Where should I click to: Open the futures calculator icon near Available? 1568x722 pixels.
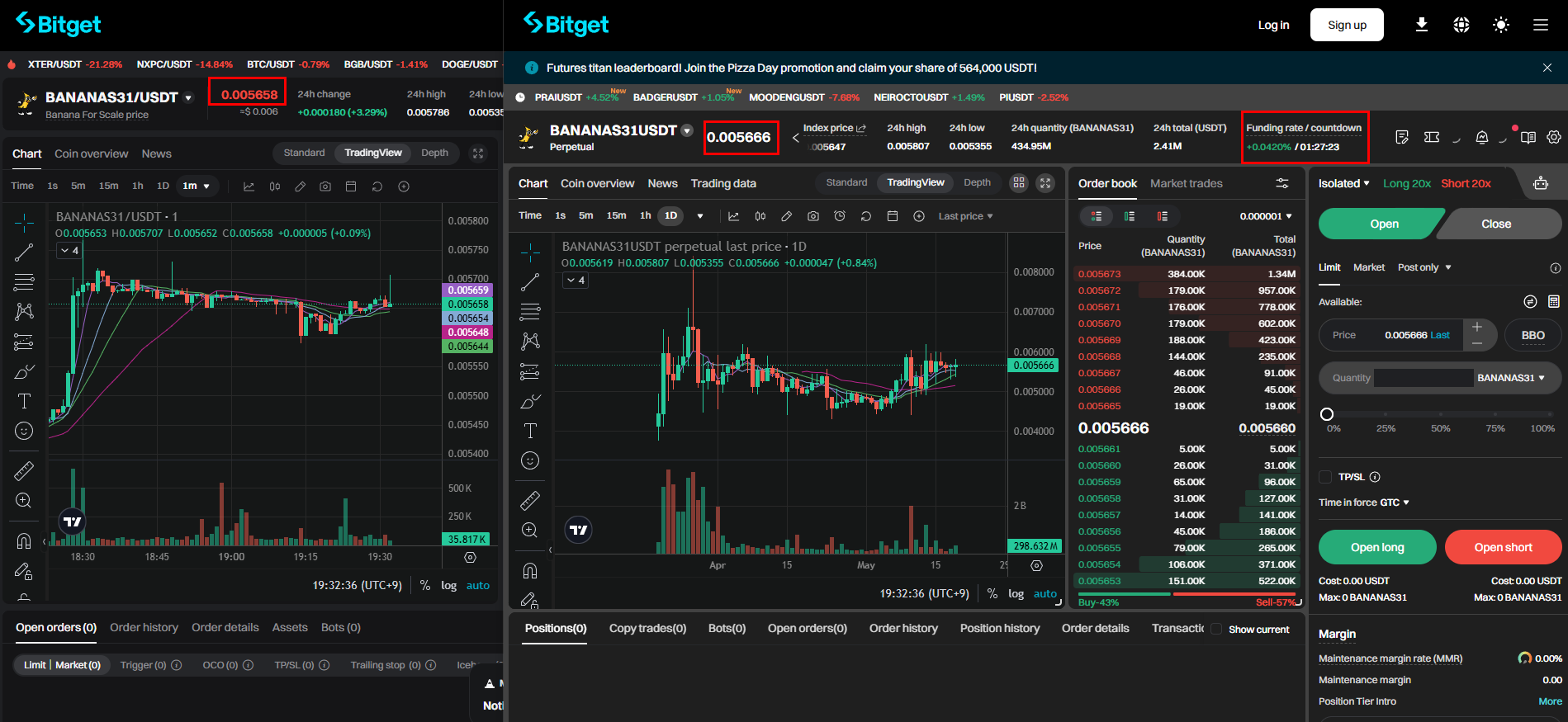[1553, 302]
